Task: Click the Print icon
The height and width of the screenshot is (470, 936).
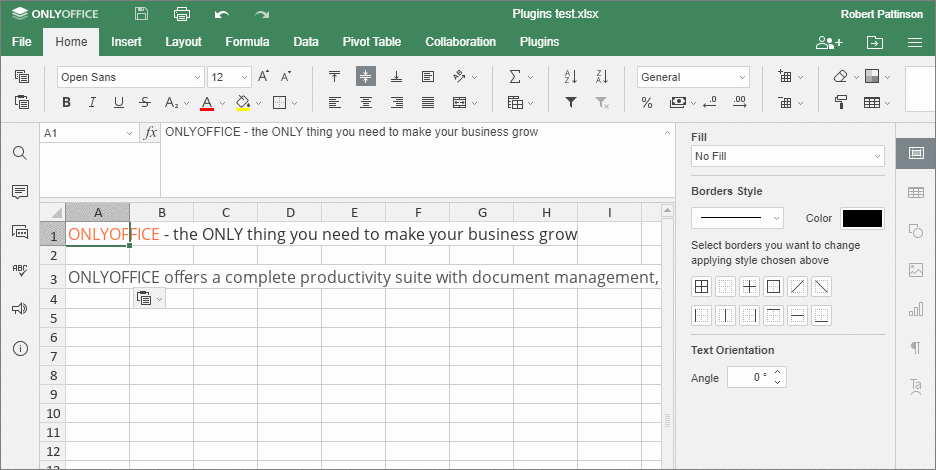Action: coord(181,14)
